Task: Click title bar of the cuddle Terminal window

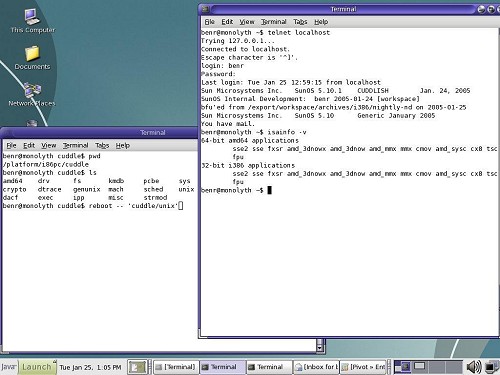Action: [100, 133]
